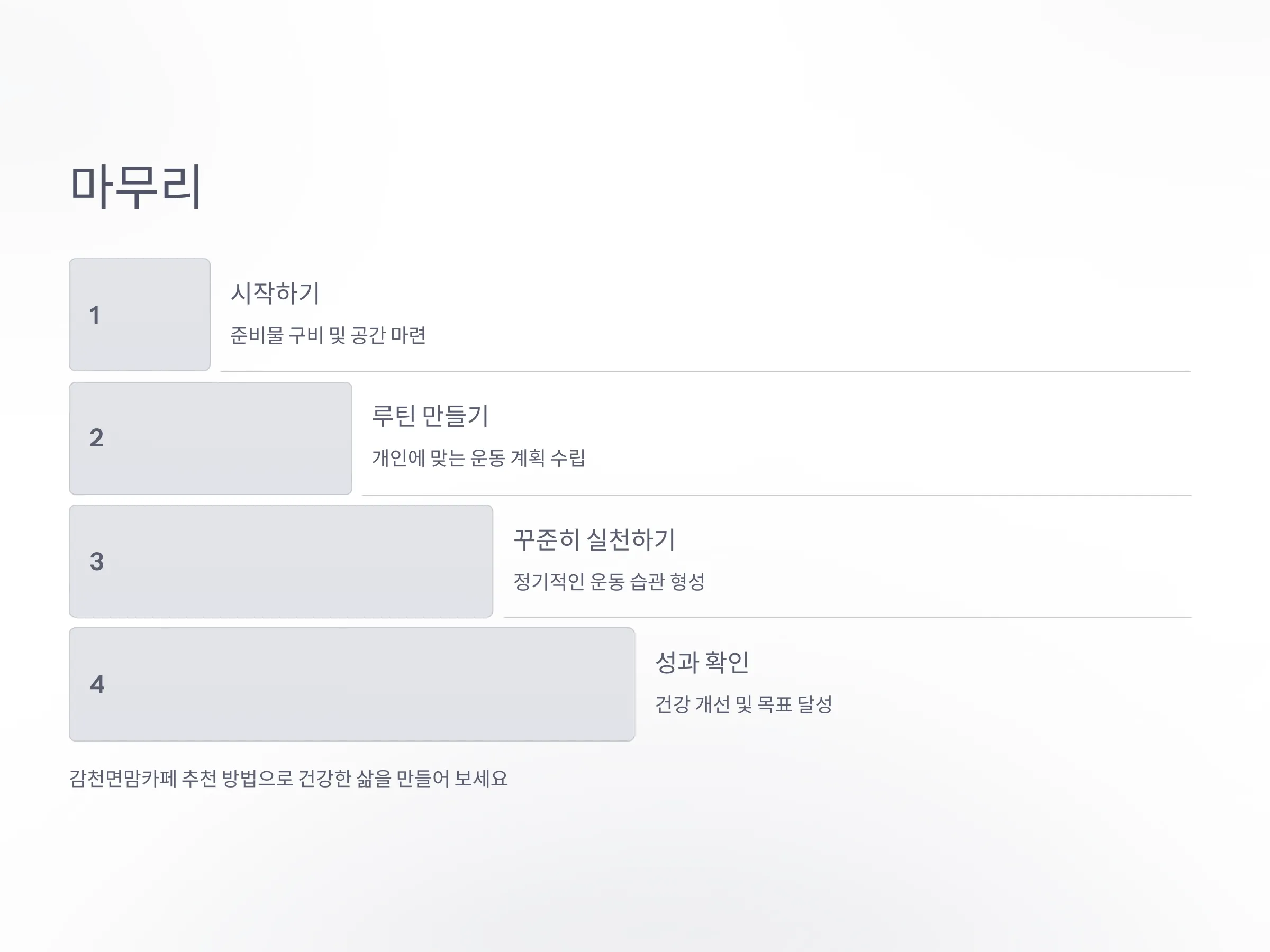Click the number 3 label
Screen dimensions: 1270x952
click(96, 561)
